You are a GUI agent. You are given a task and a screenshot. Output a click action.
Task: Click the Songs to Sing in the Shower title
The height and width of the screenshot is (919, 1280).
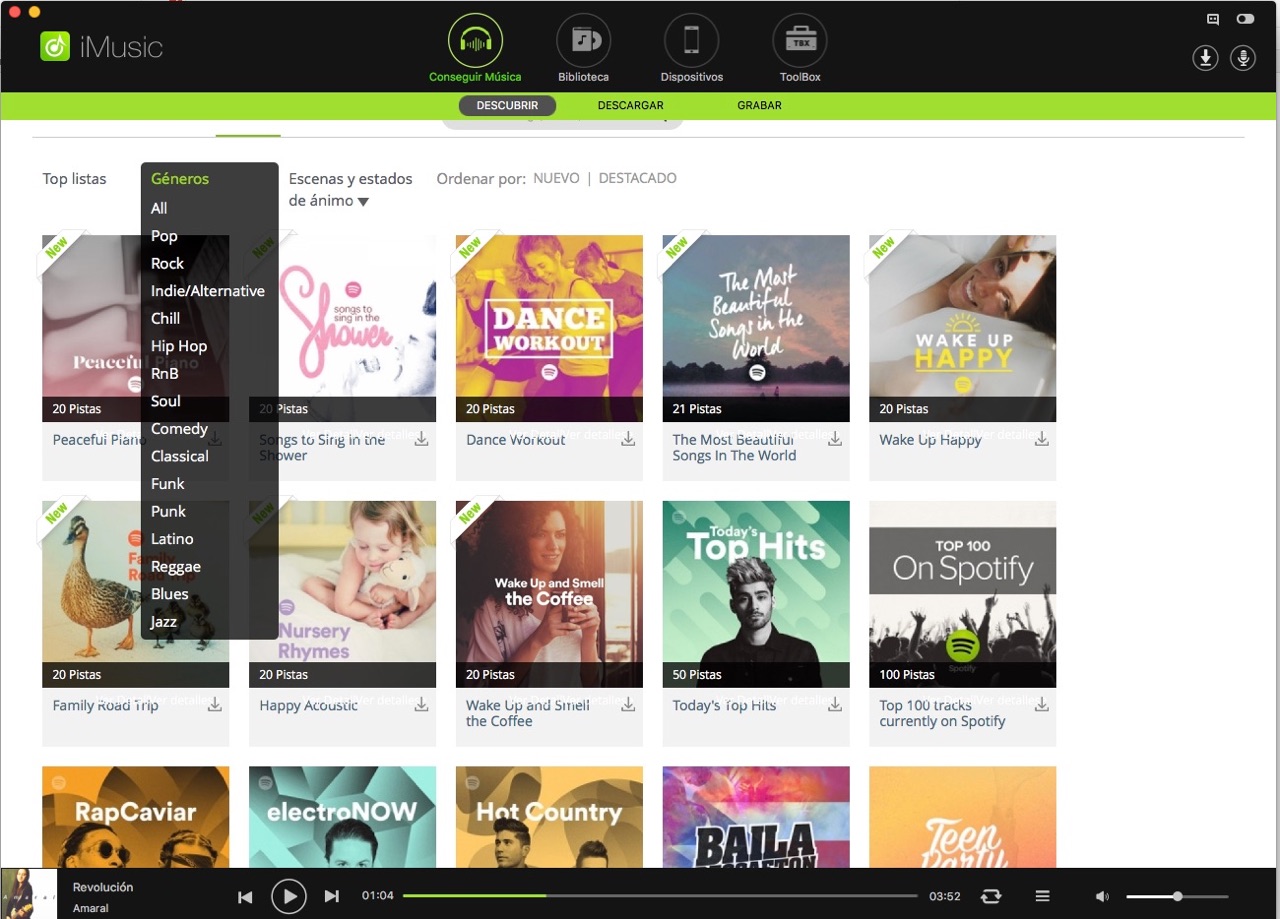pos(322,447)
